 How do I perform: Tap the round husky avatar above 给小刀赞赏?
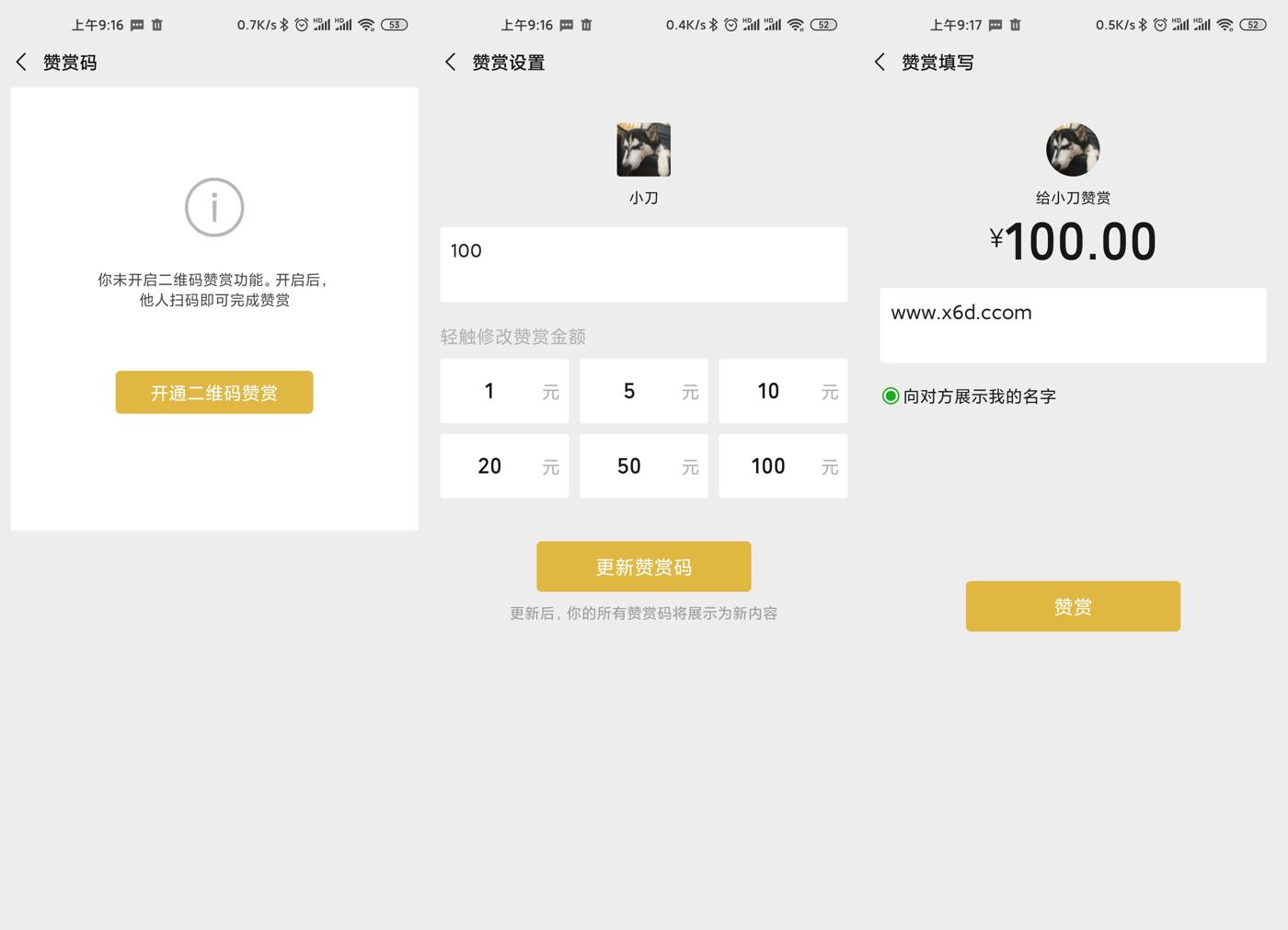[x=1073, y=149]
